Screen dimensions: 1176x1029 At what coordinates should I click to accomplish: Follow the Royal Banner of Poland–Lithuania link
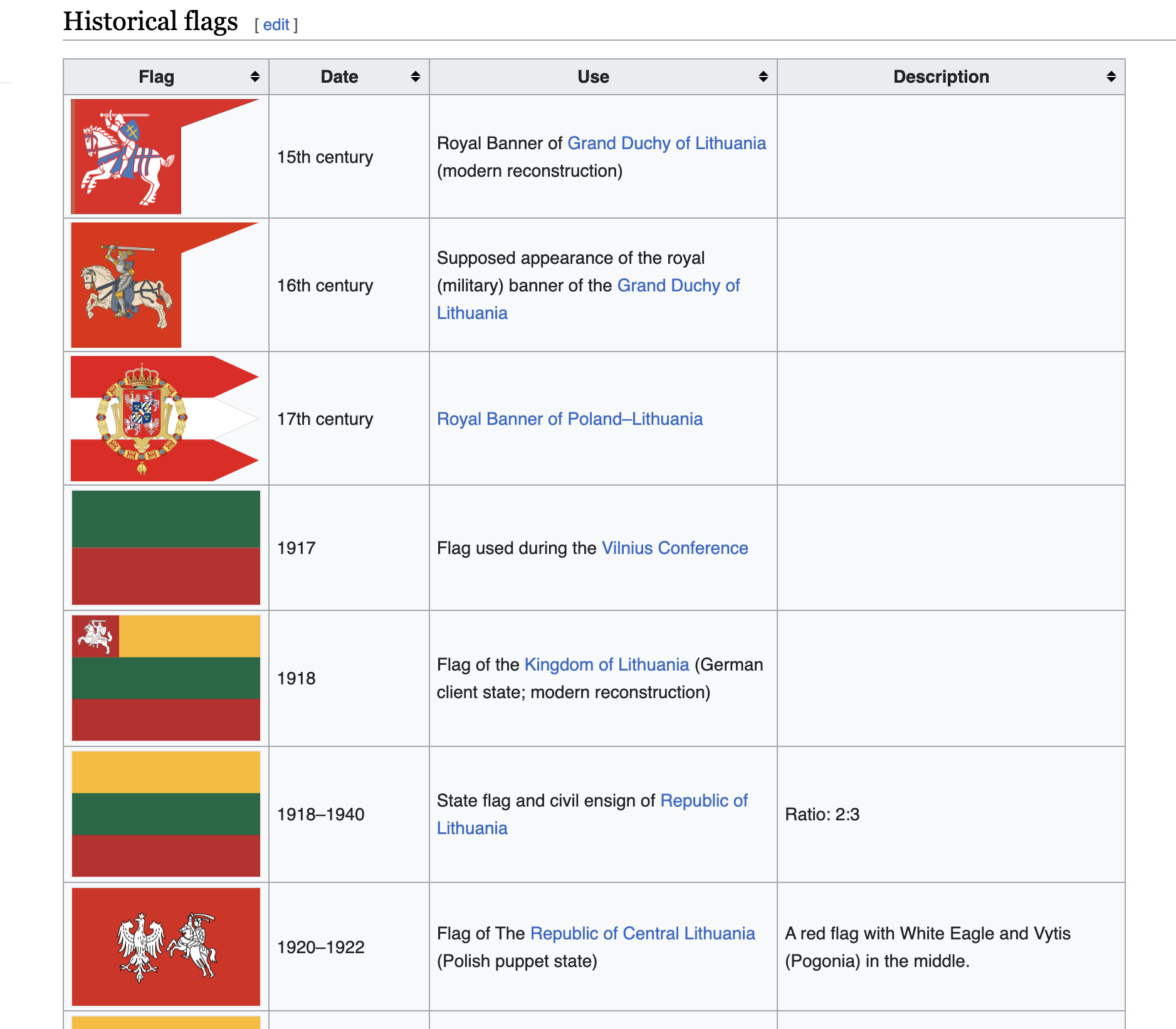click(569, 419)
